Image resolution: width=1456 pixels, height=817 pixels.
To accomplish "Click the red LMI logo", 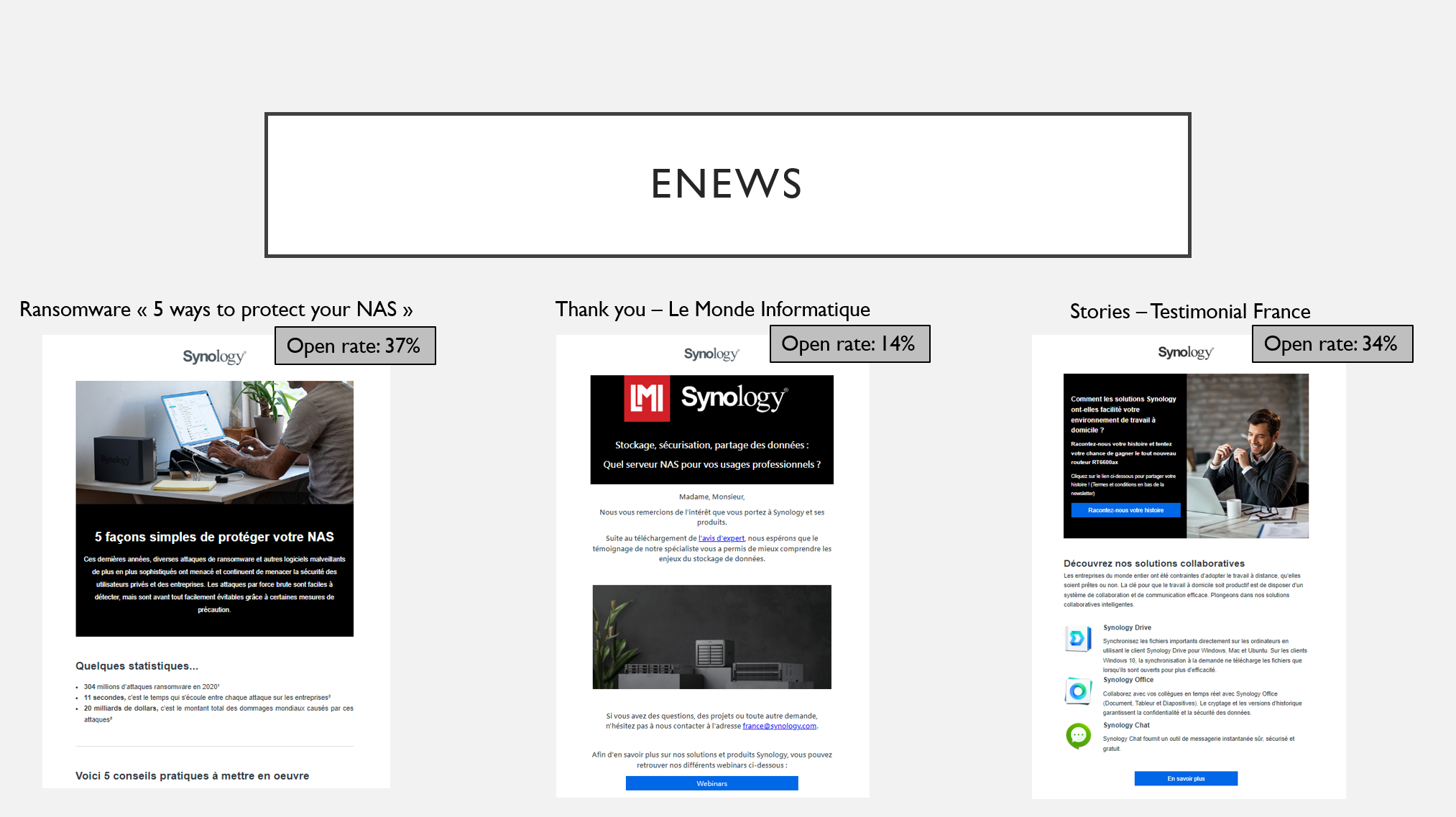I will (646, 398).
